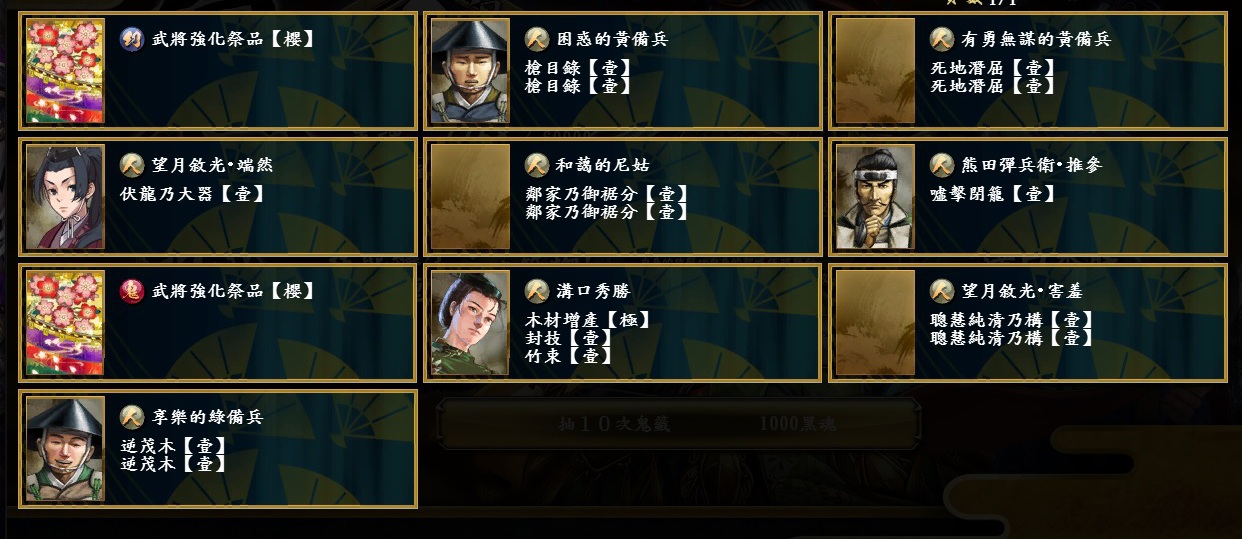Click the gold rank badge beside 和藹的尼姑

[537, 165]
